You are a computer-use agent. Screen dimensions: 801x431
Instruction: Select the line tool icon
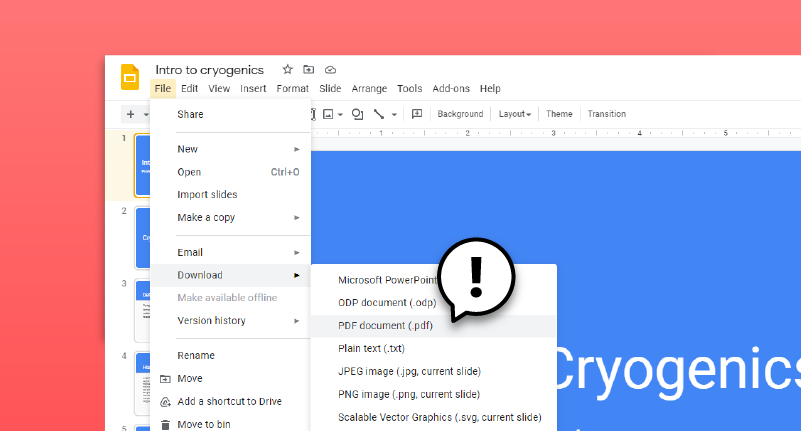(379, 114)
